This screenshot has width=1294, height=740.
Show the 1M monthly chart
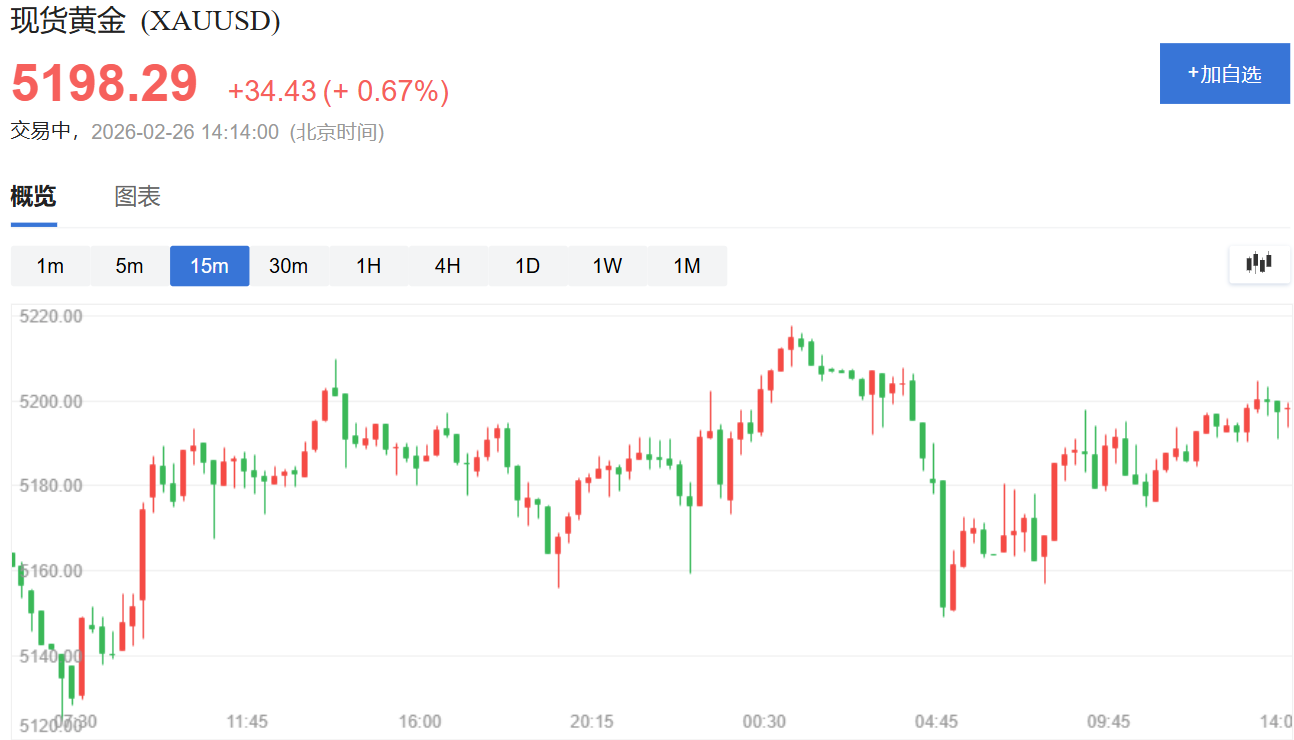pos(686,266)
